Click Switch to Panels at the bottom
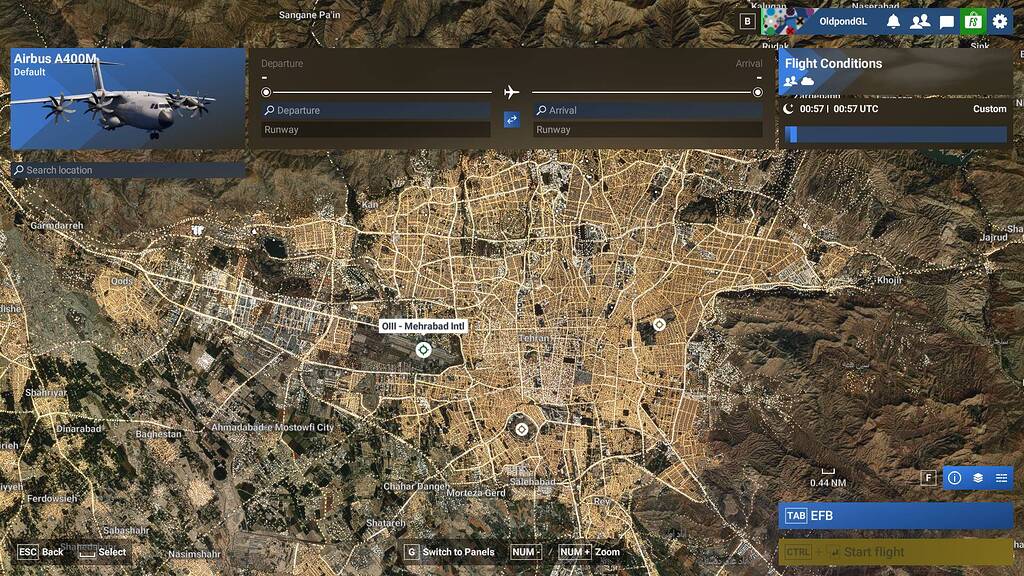This screenshot has width=1024, height=576. pyautogui.click(x=448, y=551)
